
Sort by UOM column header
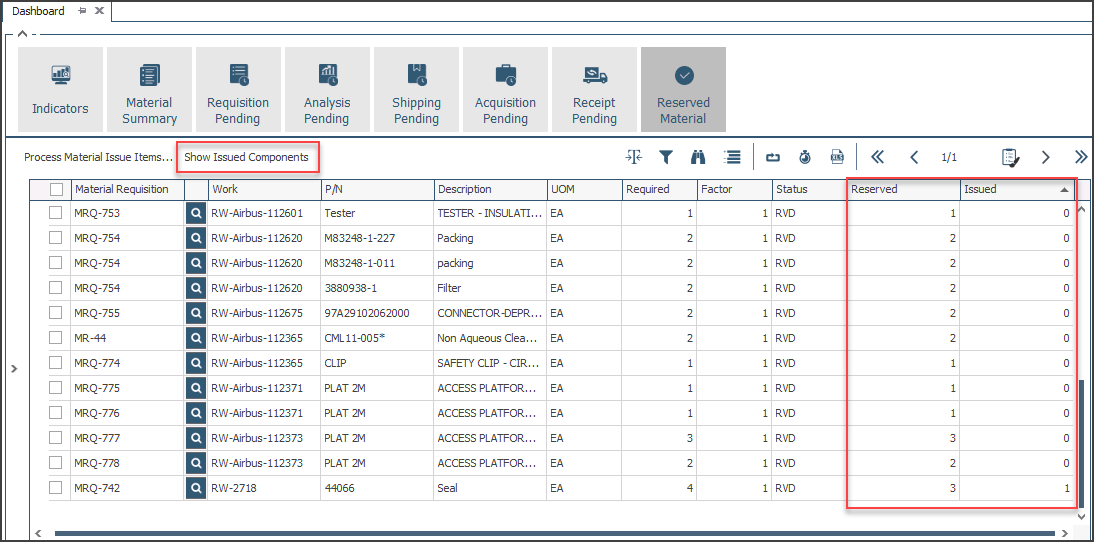[x=585, y=189]
